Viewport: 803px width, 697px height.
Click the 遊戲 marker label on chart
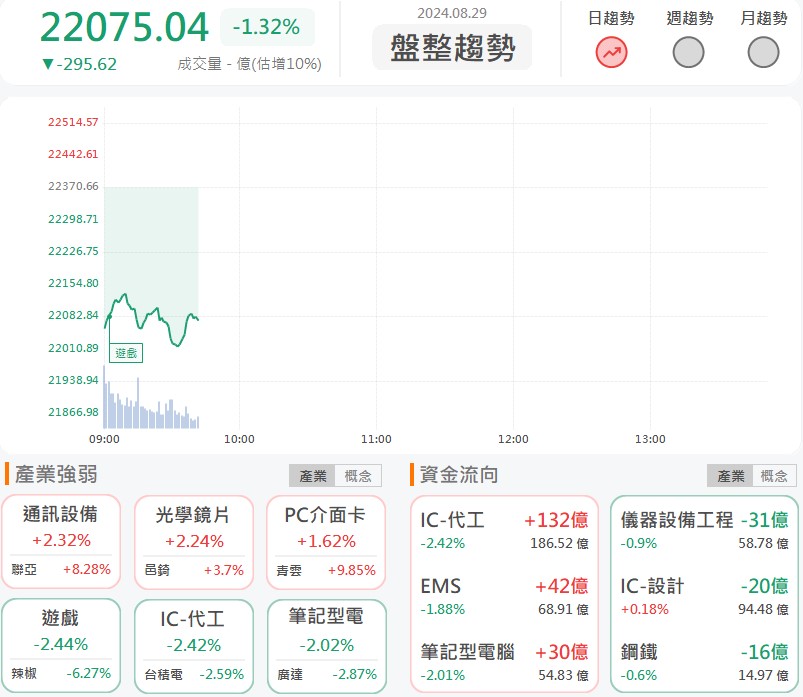coord(126,353)
